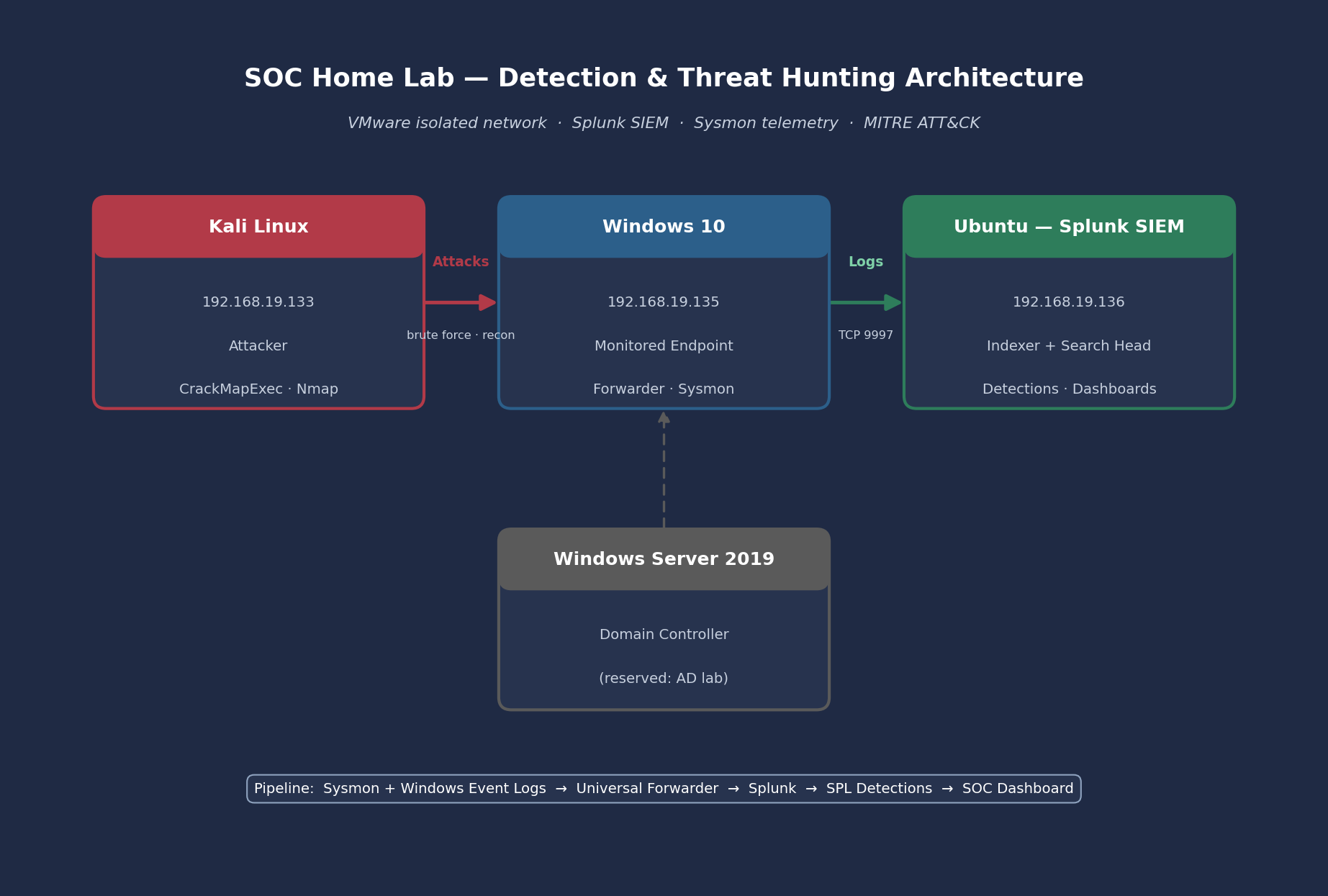Click "Sysmon + Windows Event Logs" in the pipeline
Image resolution: width=1328 pixels, height=896 pixels.
435,789
